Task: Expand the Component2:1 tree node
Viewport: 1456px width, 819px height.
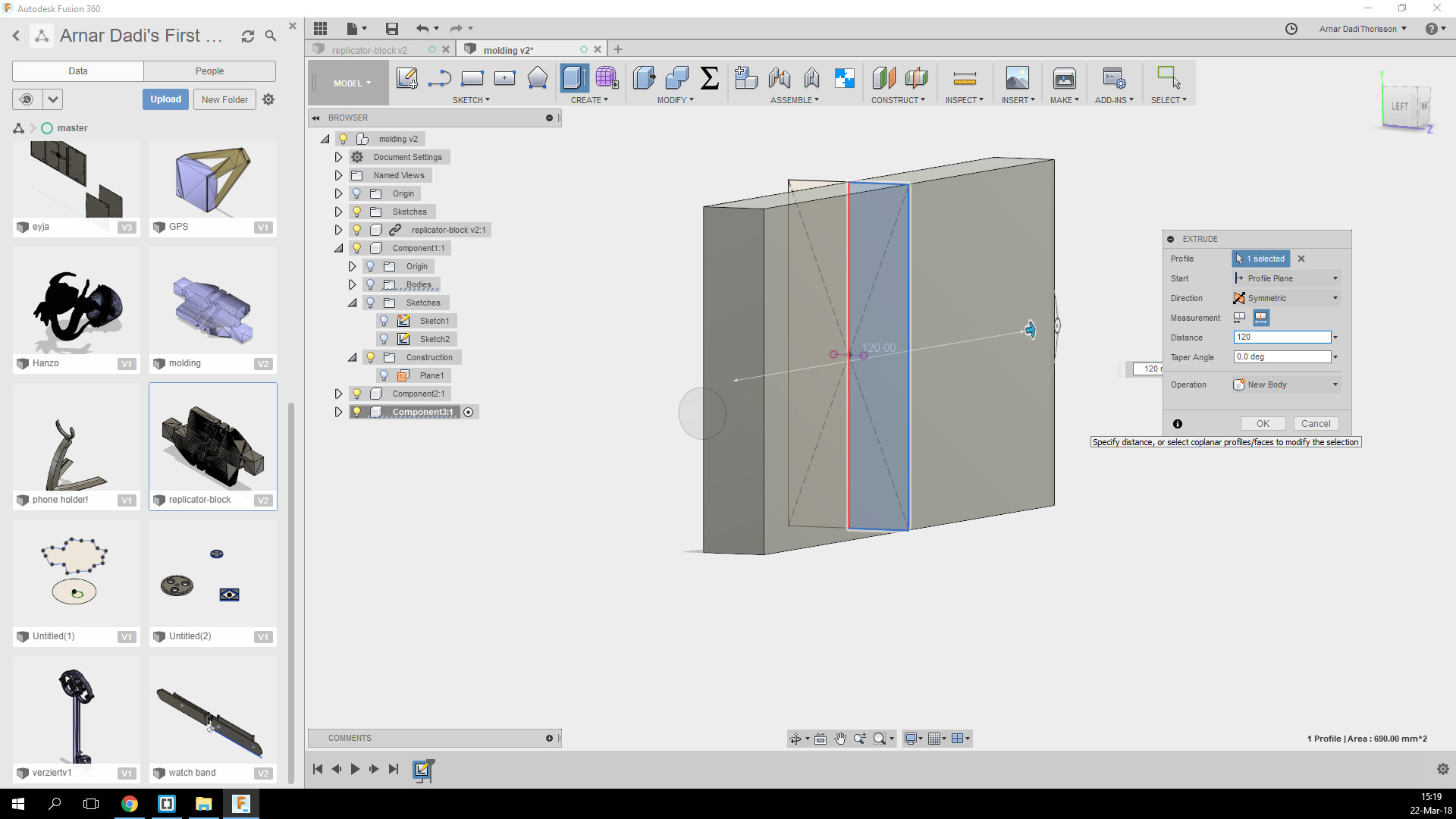Action: (x=338, y=394)
